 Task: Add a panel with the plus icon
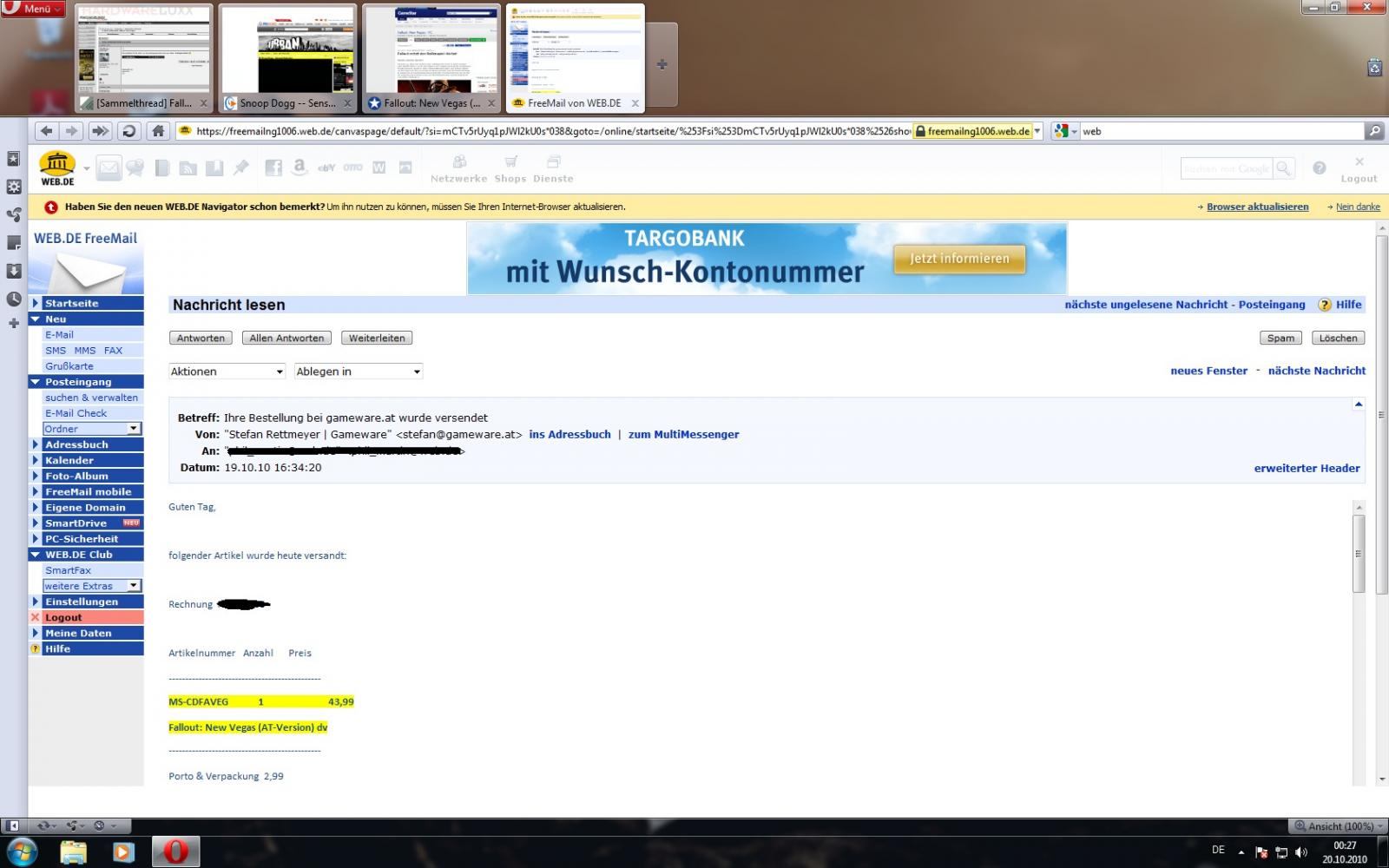[x=13, y=323]
